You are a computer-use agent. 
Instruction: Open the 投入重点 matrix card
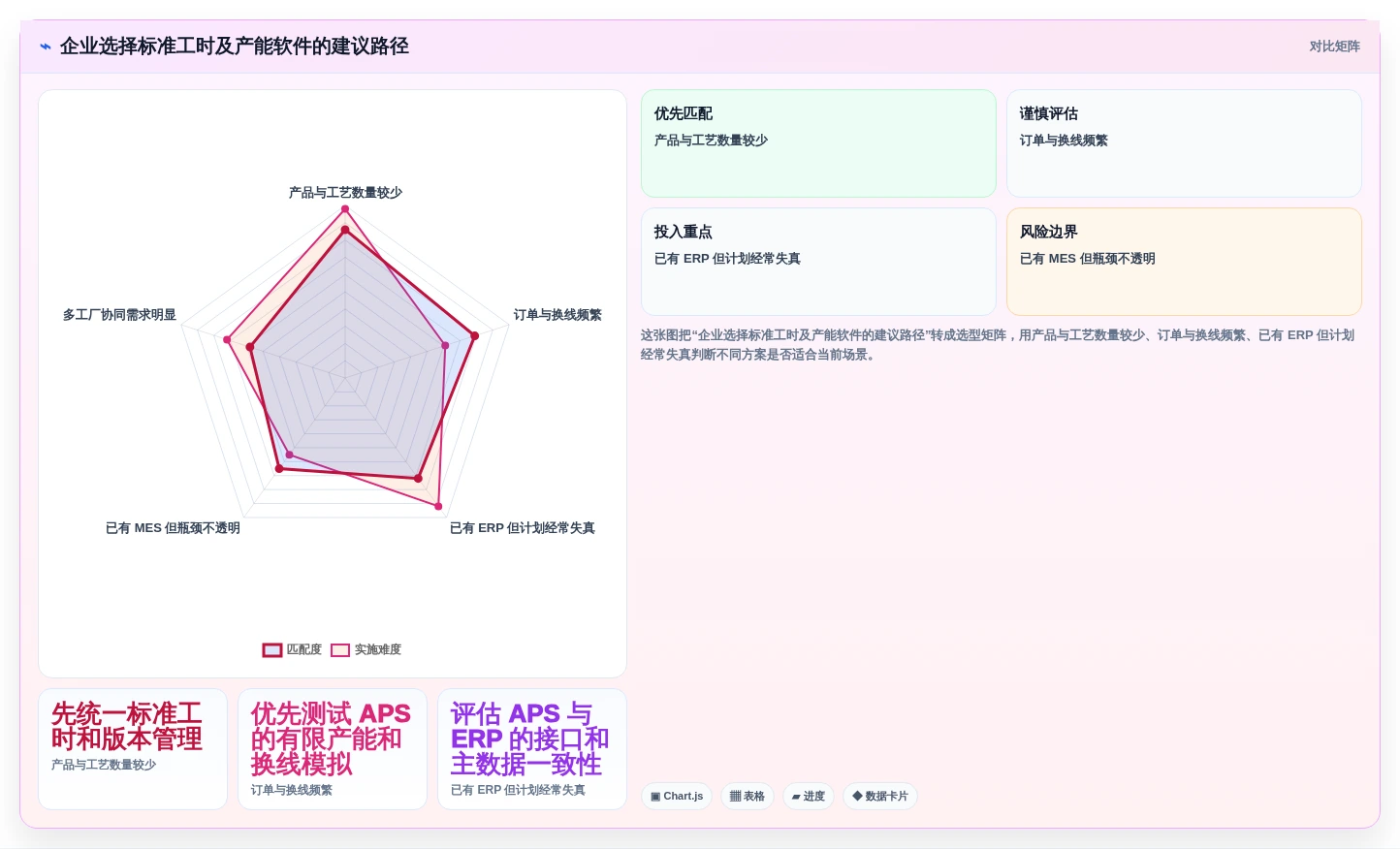click(818, 262)
